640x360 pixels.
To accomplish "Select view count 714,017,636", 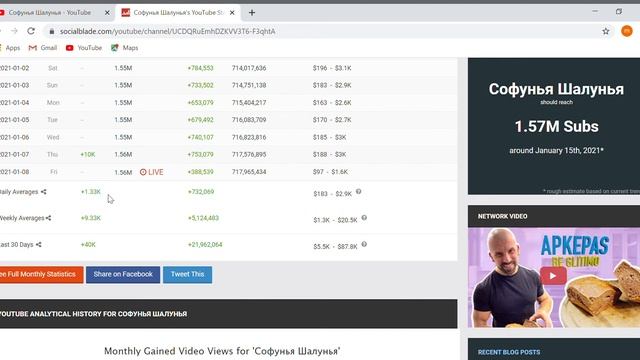I will pyautogui.click(x=249, y=68).
